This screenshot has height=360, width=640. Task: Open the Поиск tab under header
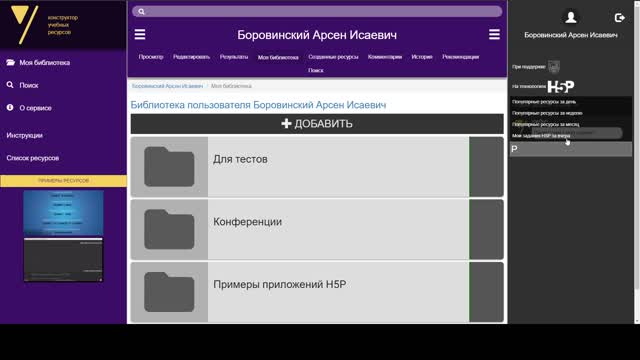click(x=316, y=70)
